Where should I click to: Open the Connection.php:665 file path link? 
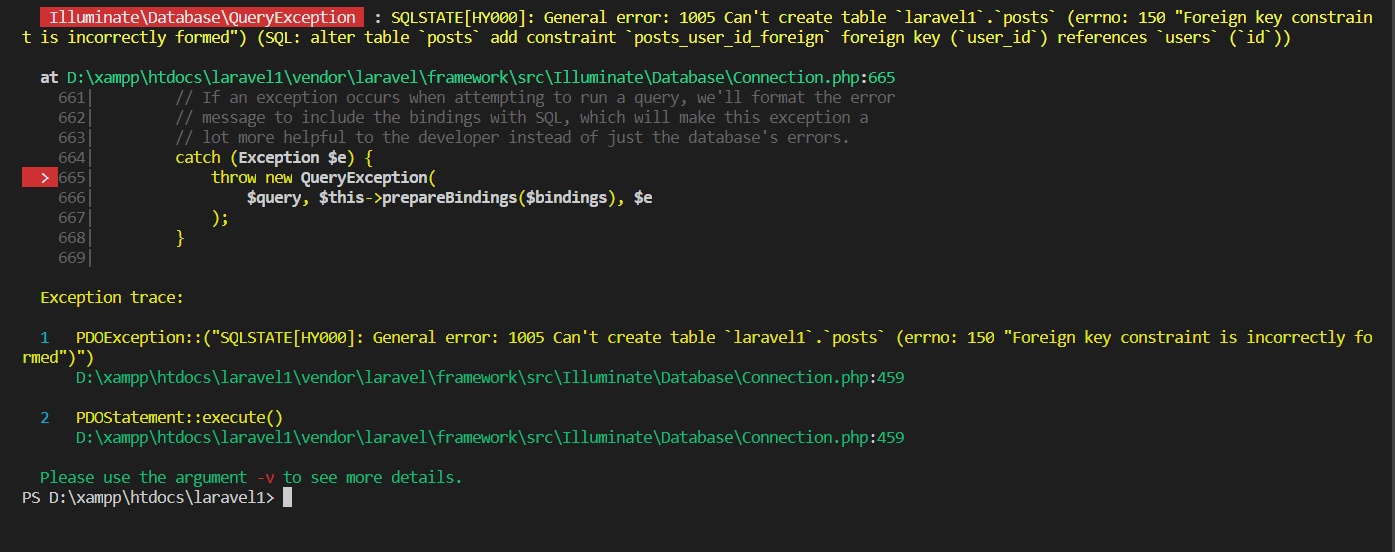pyautogui.click(x=481, y=77)
